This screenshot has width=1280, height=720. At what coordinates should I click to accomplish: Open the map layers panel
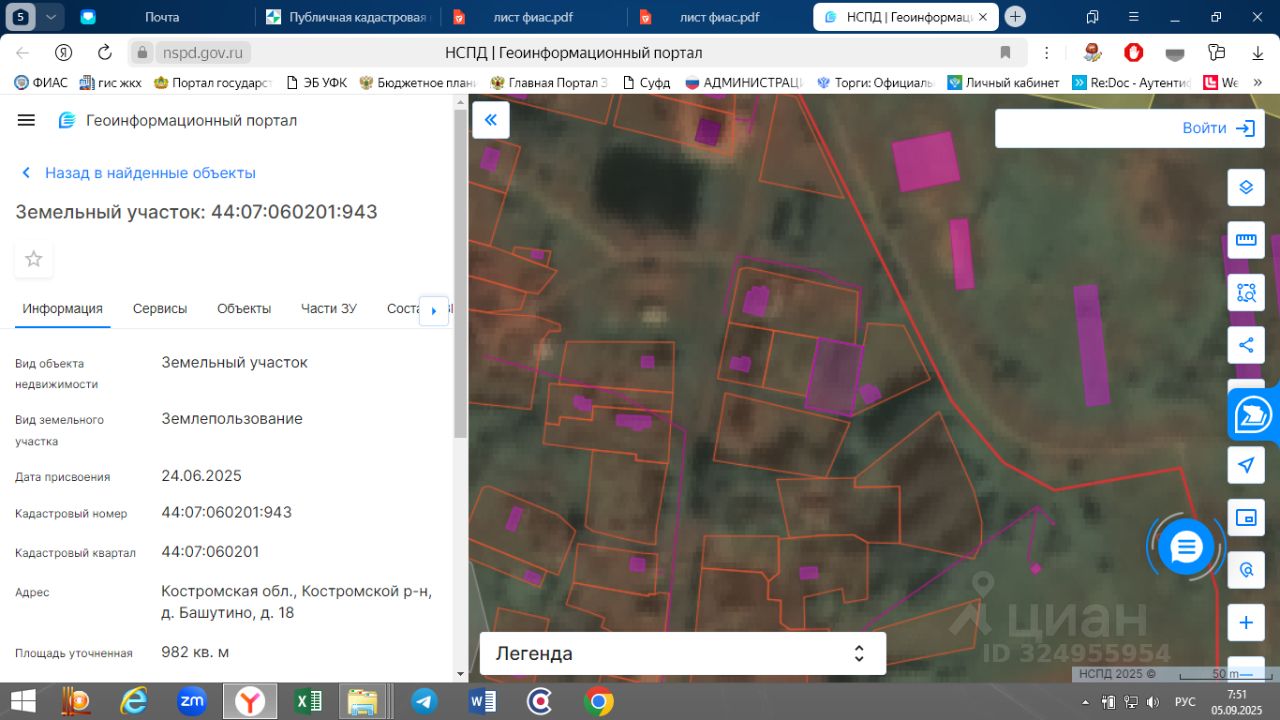coord(1246,187)
